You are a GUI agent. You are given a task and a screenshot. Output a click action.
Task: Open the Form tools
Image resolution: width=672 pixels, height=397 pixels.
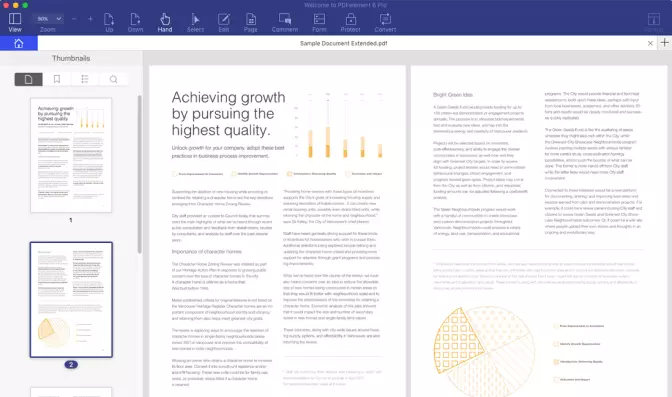point(319,22)
